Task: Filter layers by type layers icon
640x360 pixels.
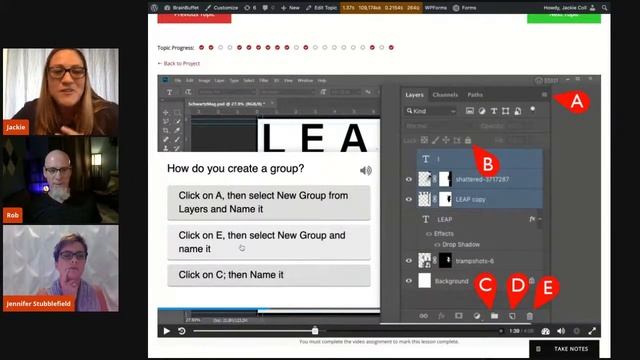Action: click(x=494, y=111)
